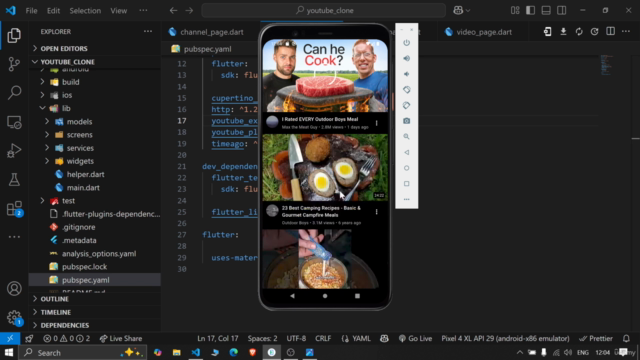Image resolution: width=640 pixels, height=360 pixels.
Task: Open the Testing flask view
Action: pos(14,179)
